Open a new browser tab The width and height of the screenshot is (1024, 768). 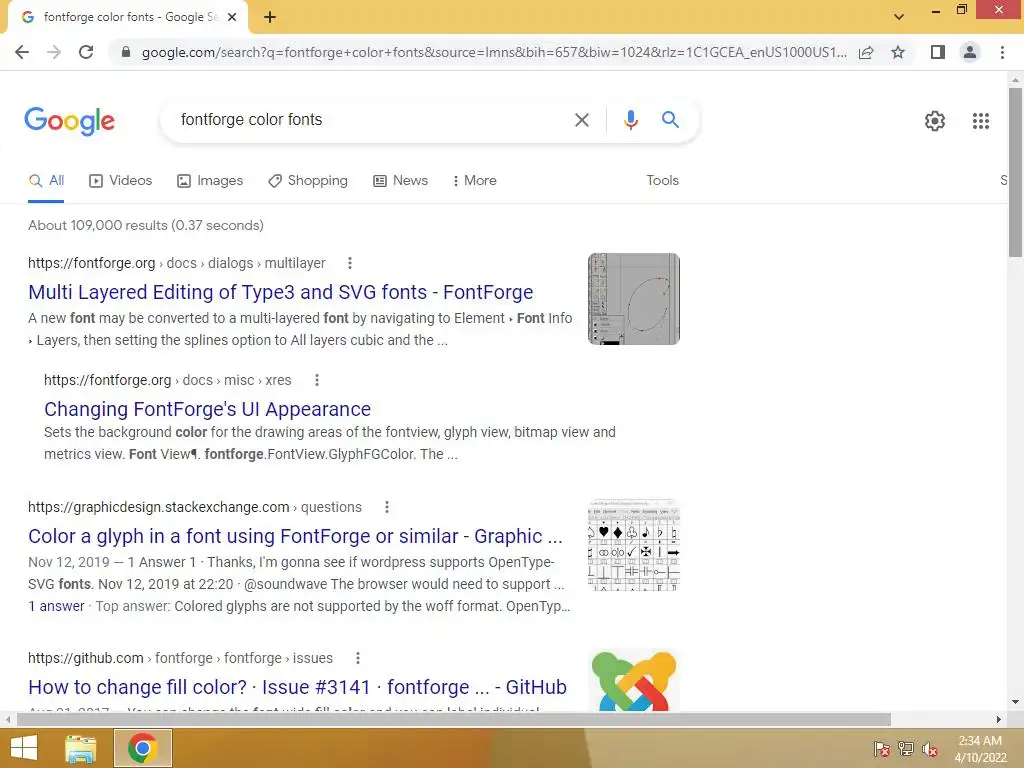(x=270, y=18)
